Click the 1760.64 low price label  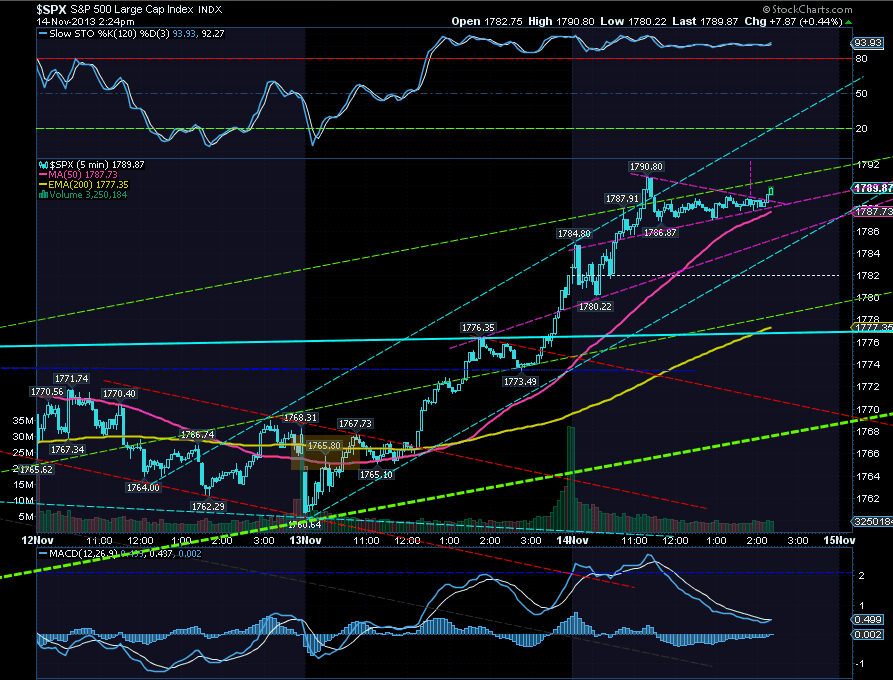coord(305,525)
